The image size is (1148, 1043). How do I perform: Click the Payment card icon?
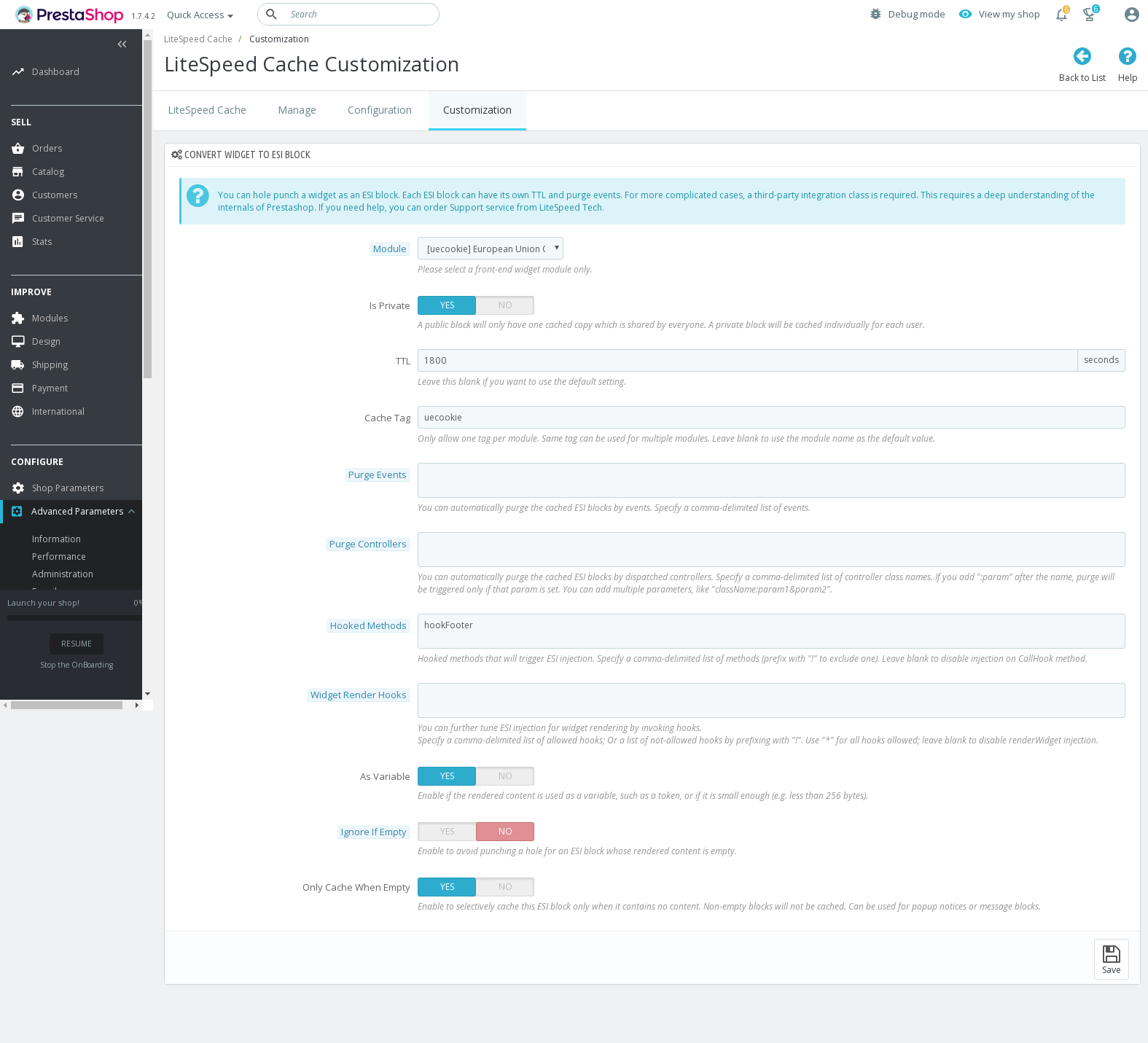pos(18,388)
